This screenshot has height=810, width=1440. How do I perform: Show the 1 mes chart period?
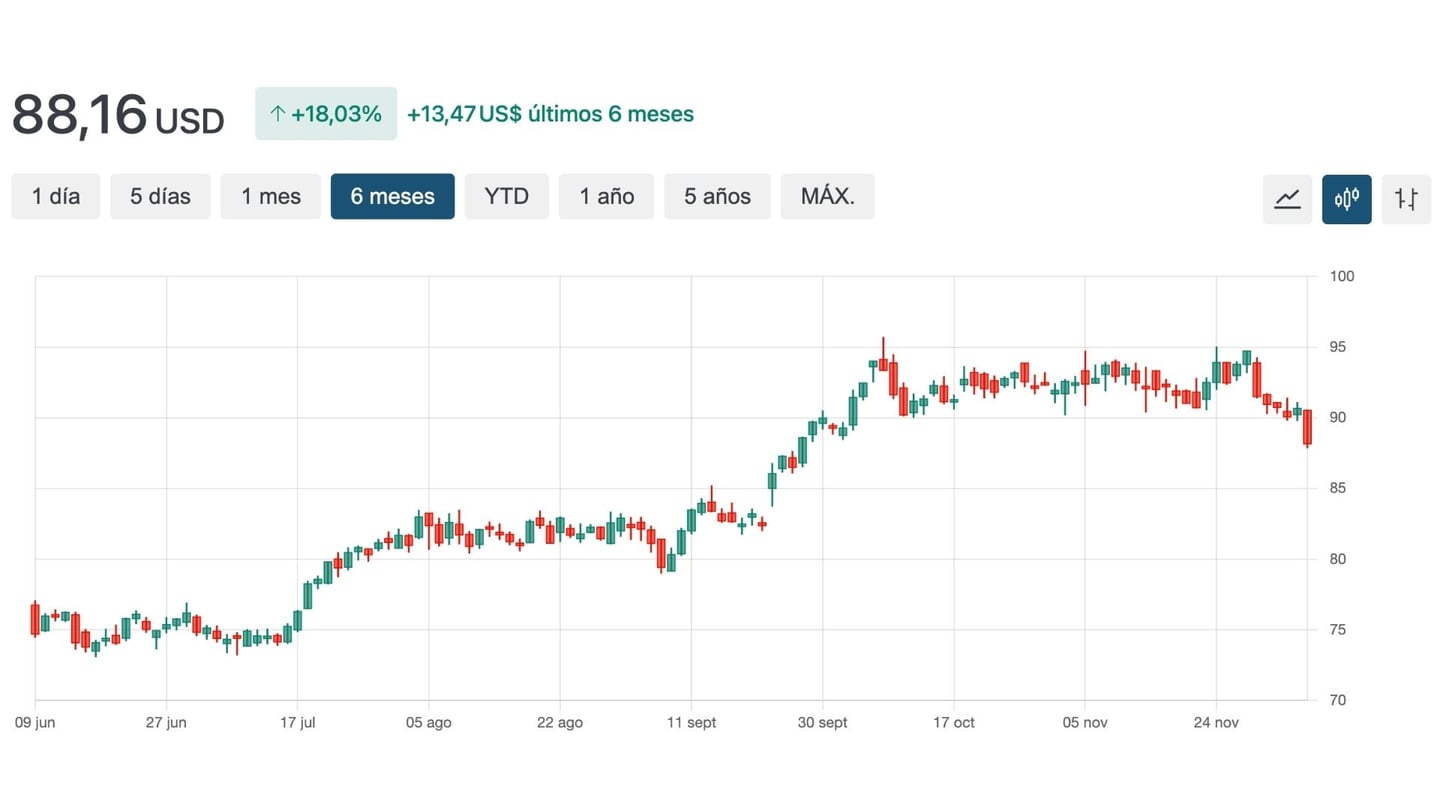pyautogui.click(x=271, y=196)
